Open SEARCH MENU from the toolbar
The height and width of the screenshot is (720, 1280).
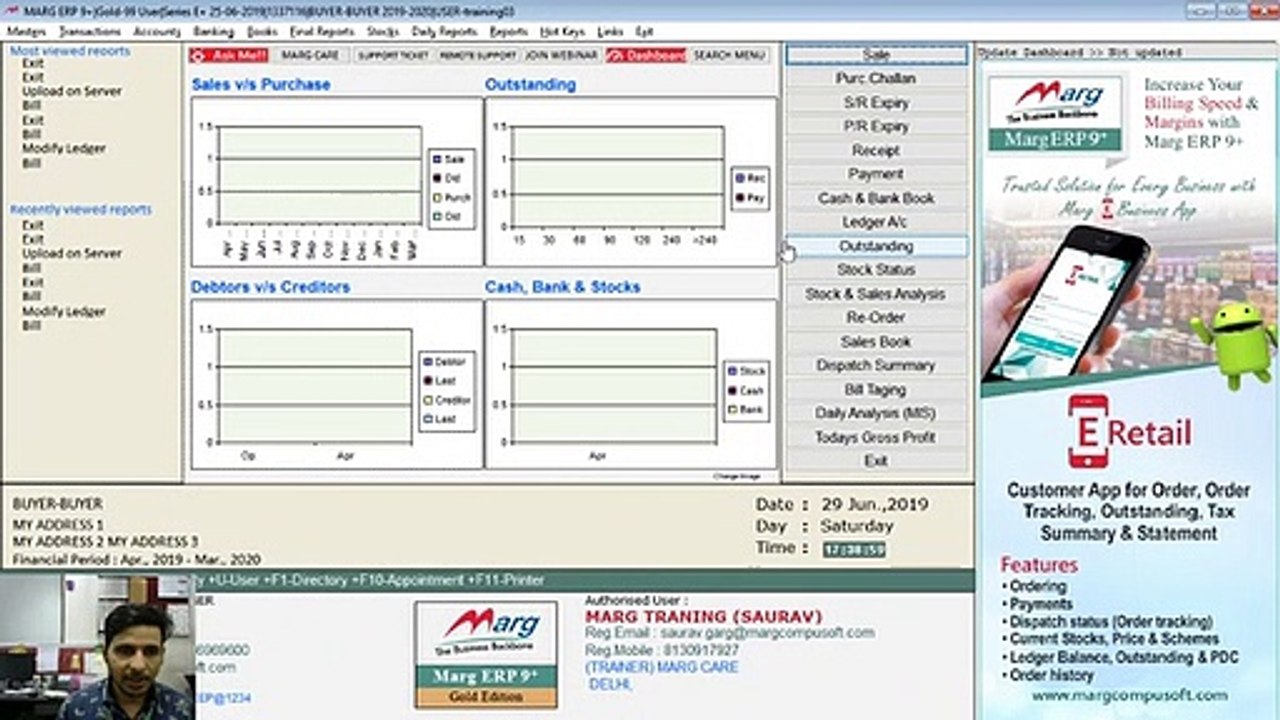tap(730, 56)
